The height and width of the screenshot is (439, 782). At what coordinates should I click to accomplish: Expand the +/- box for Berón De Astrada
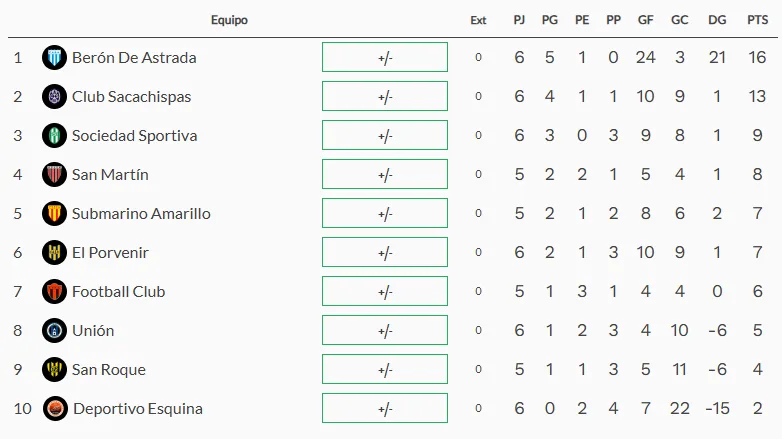coord(385,57)
